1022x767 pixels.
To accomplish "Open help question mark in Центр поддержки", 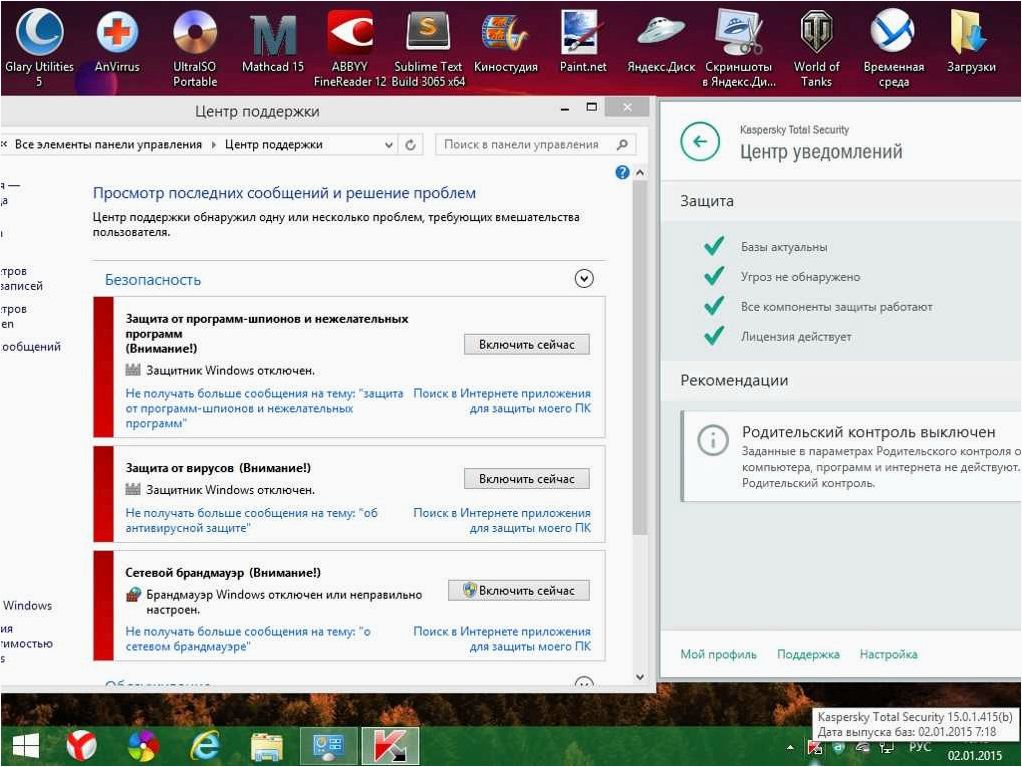I will point(622,172).
